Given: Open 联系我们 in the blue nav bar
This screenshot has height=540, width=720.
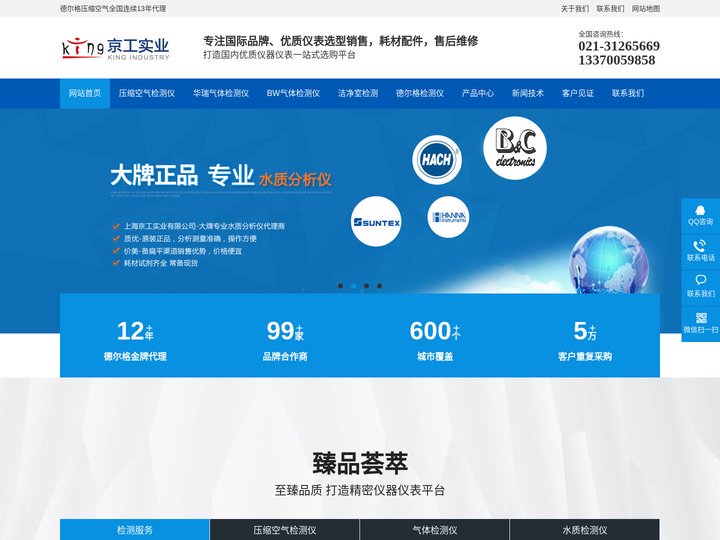Looking at the screenshot, I should pyautogui.click(x=628, y=93).
